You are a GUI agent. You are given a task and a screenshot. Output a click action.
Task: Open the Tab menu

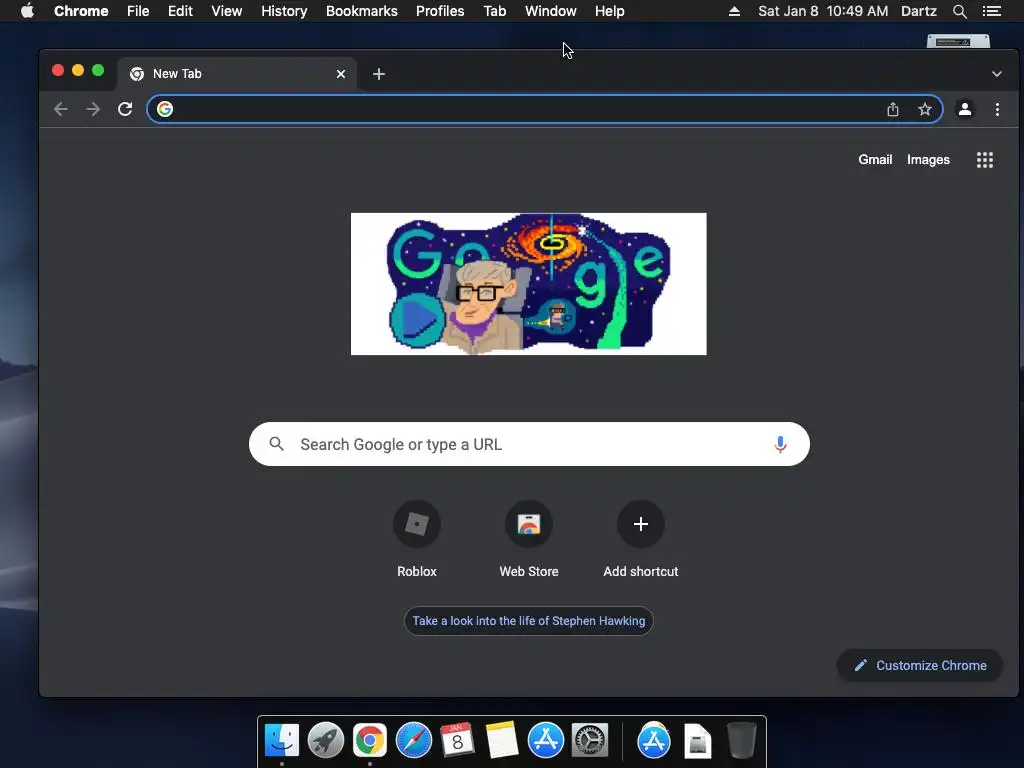495,11
